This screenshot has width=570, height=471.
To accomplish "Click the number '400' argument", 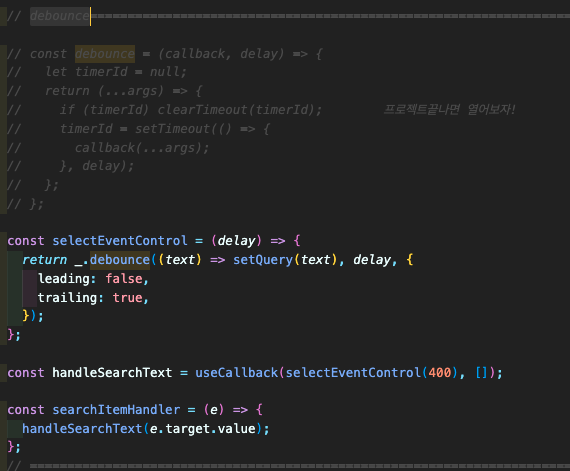I will tap(440, 373).
